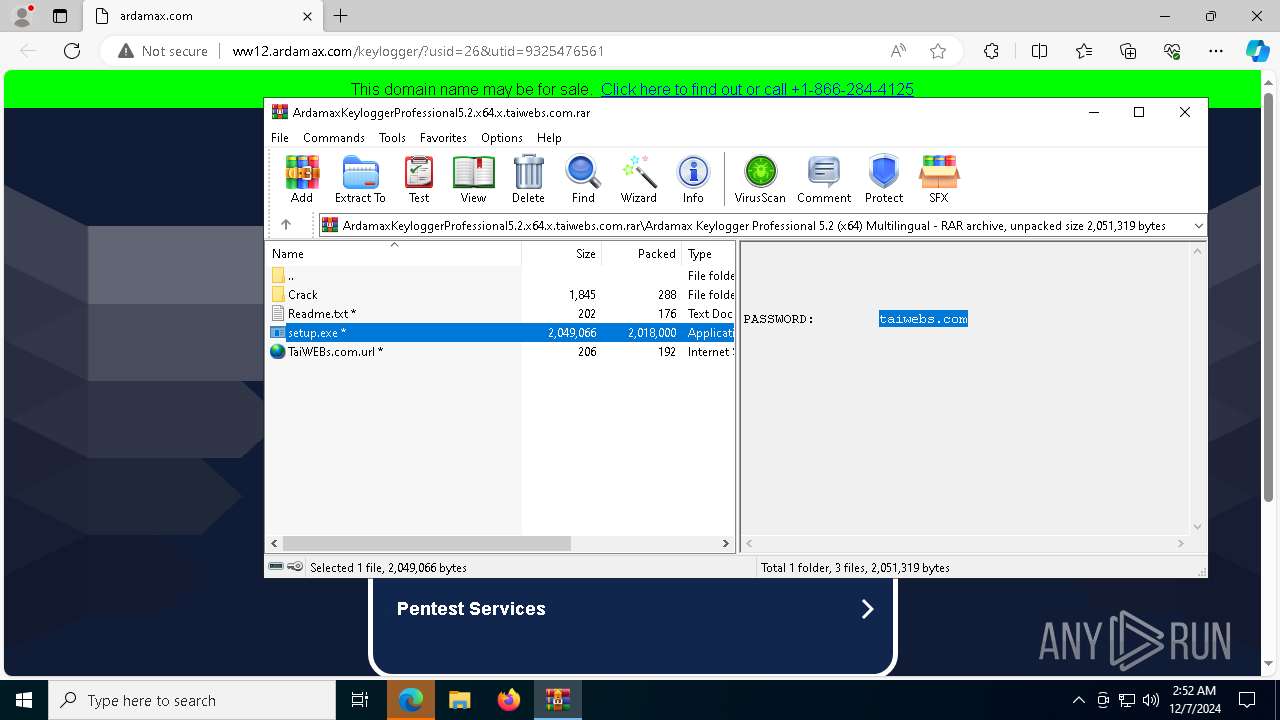The width and height of the screenshot is (1280, 720).
Task: Launch the Wizard tool
Action: (638, 179)
